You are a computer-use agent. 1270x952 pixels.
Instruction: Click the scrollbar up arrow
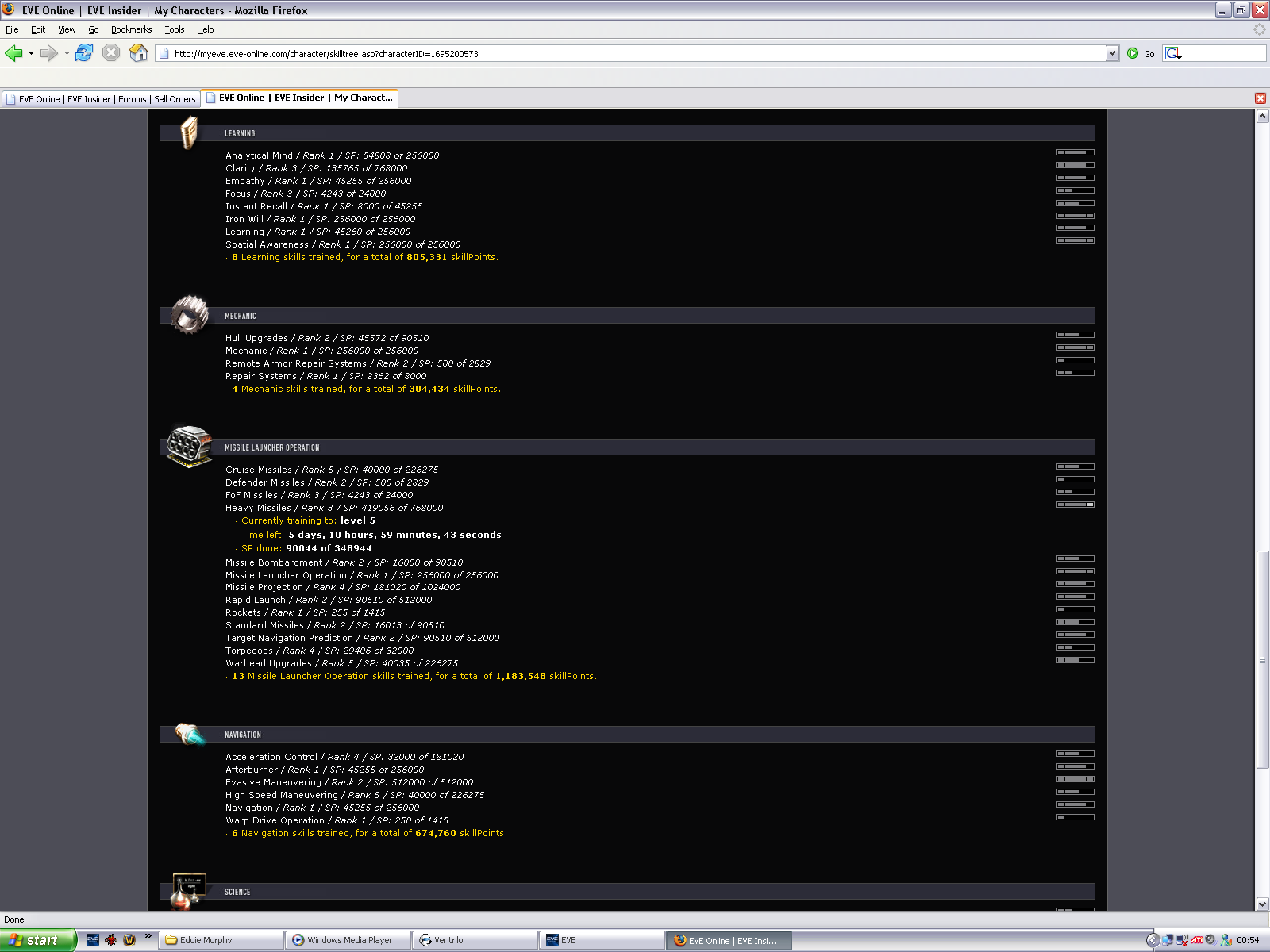pos(1262,116)
